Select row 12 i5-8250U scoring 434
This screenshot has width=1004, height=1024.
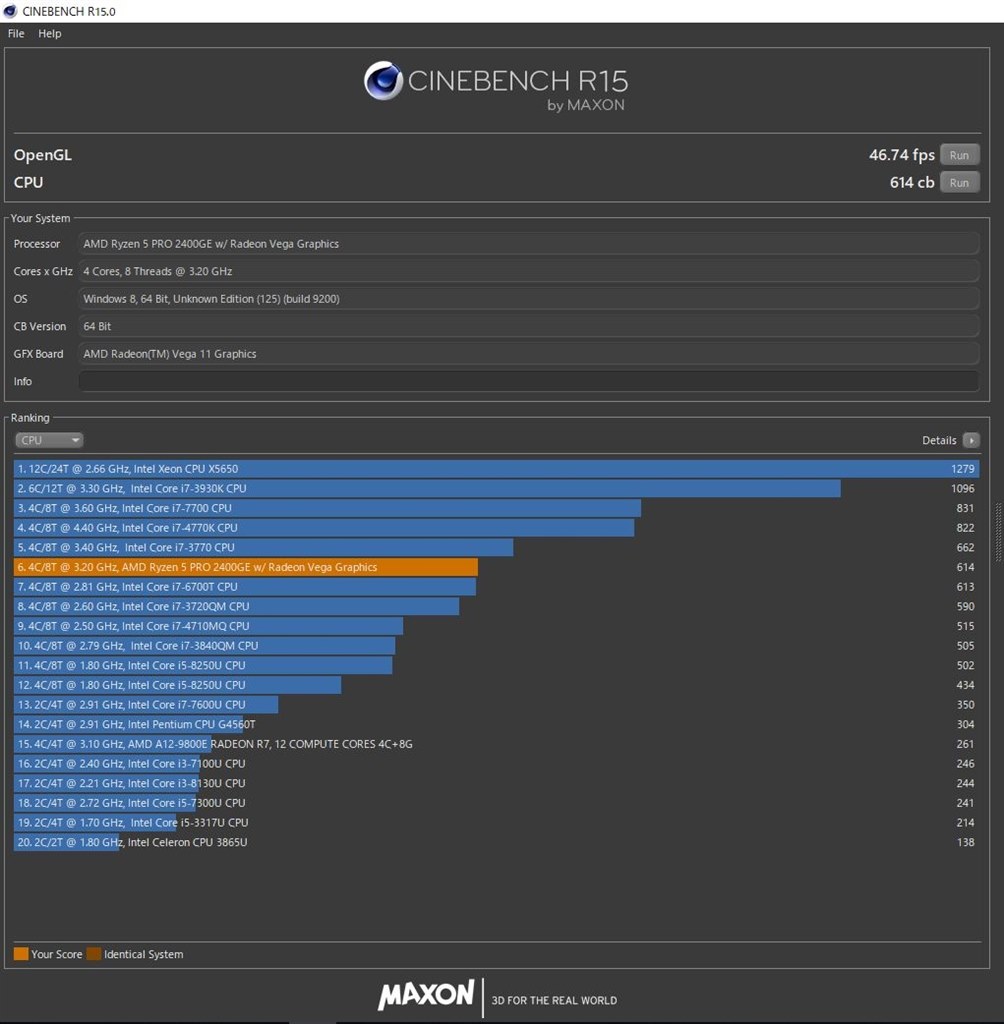pyautogui.click(x=496, y=684)
